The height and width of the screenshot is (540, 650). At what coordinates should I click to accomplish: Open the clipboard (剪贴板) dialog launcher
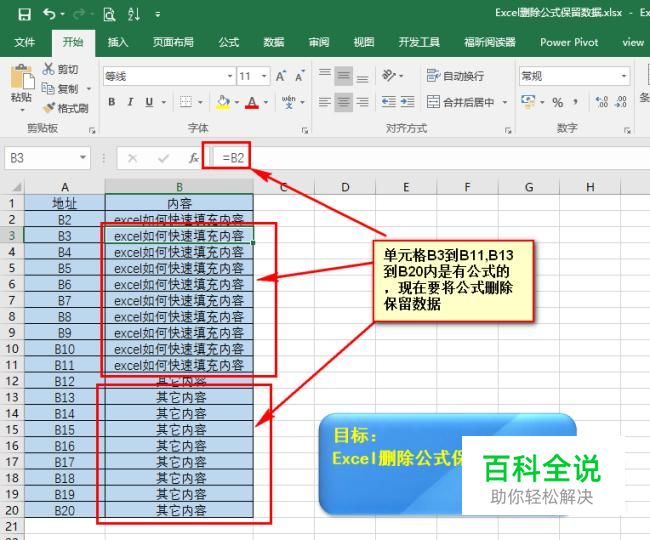point(92,131)
